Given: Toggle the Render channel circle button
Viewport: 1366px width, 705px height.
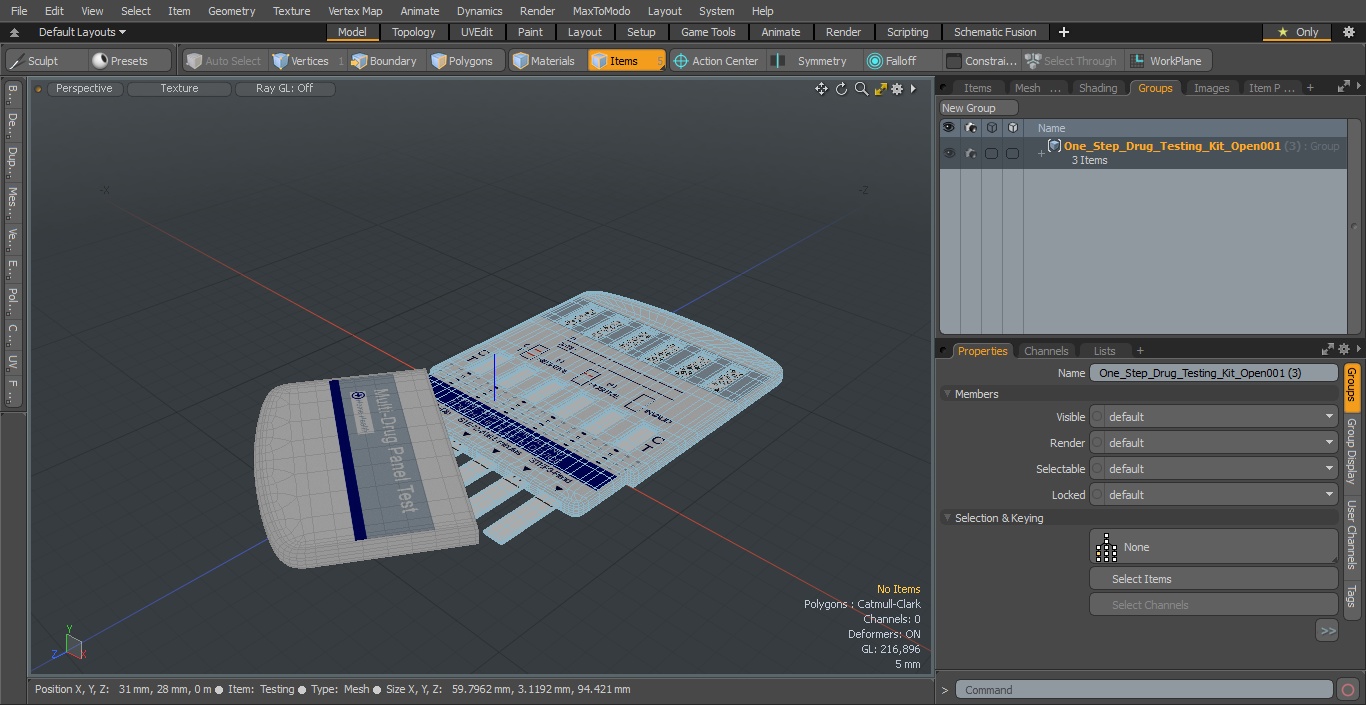Looking at the screenshot, I should click(1097, 443).
